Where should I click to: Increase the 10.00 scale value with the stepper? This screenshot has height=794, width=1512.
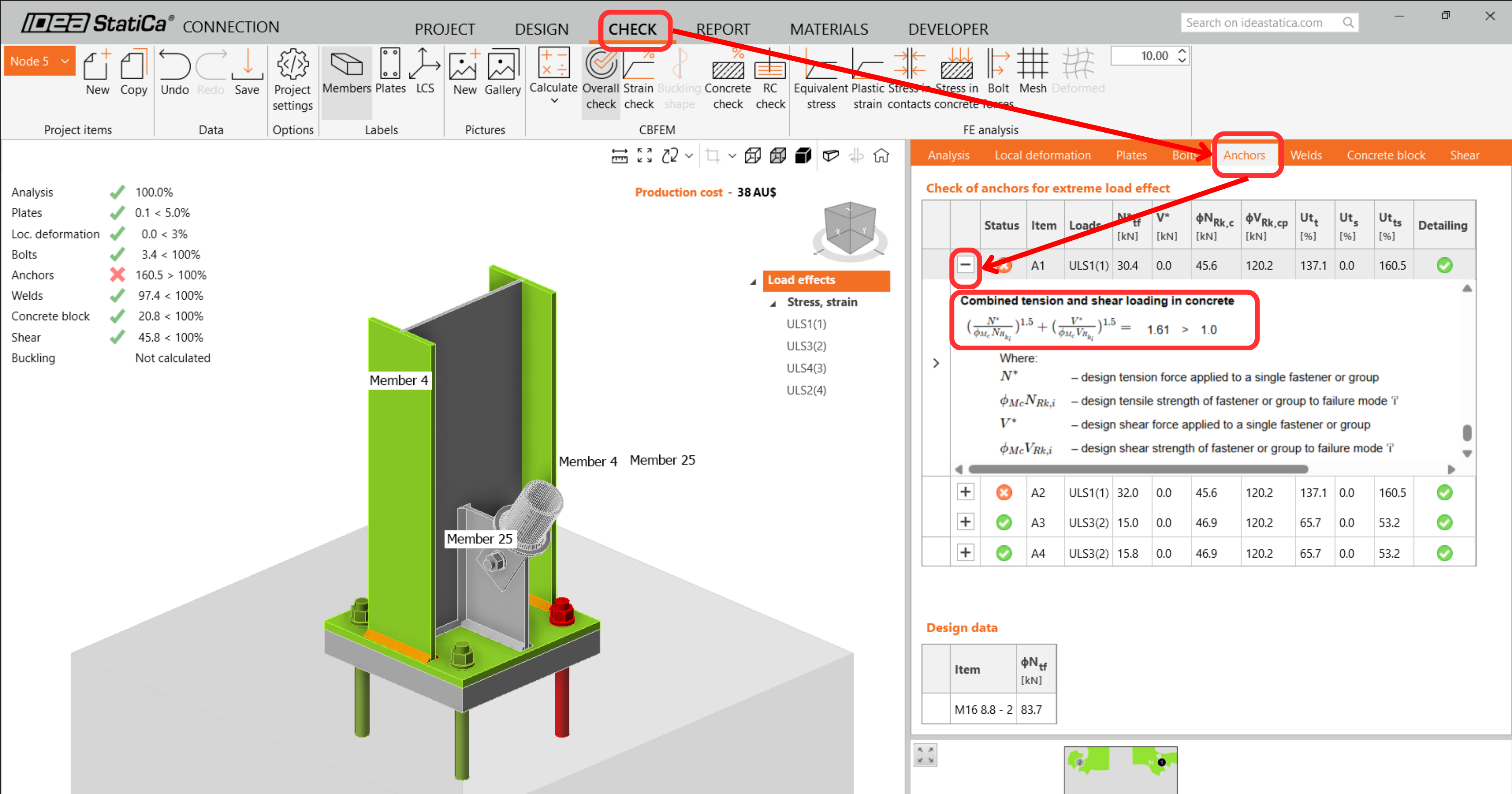tap(1181, 52)
